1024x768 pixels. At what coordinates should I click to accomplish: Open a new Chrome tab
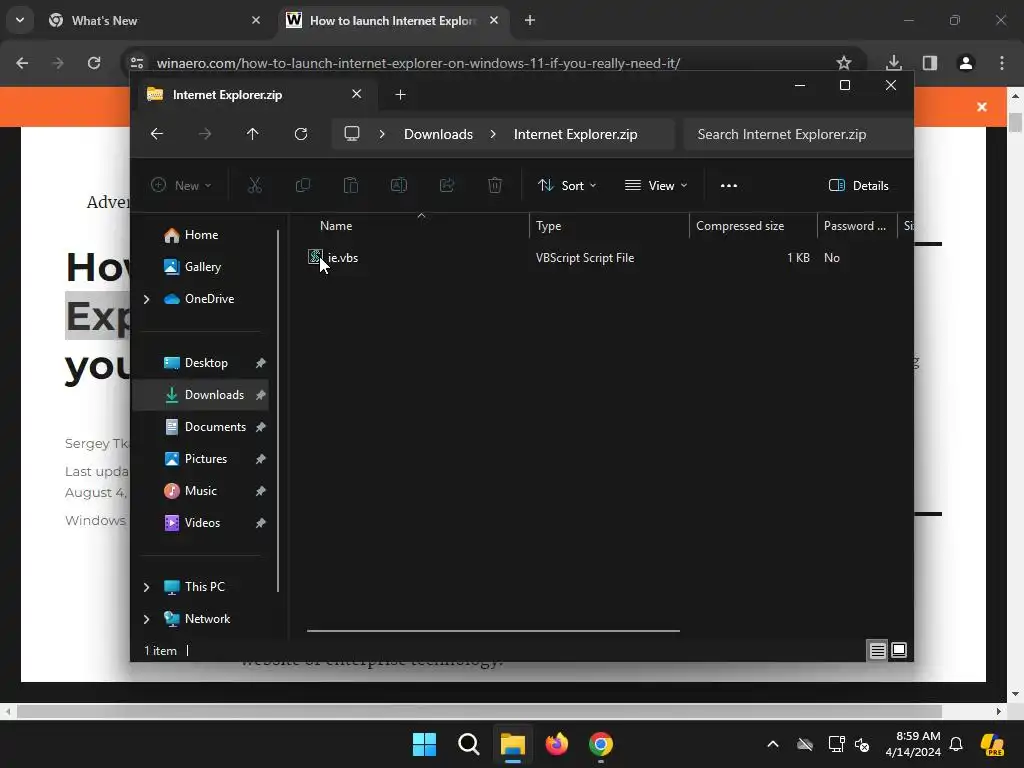coord(530,20)
